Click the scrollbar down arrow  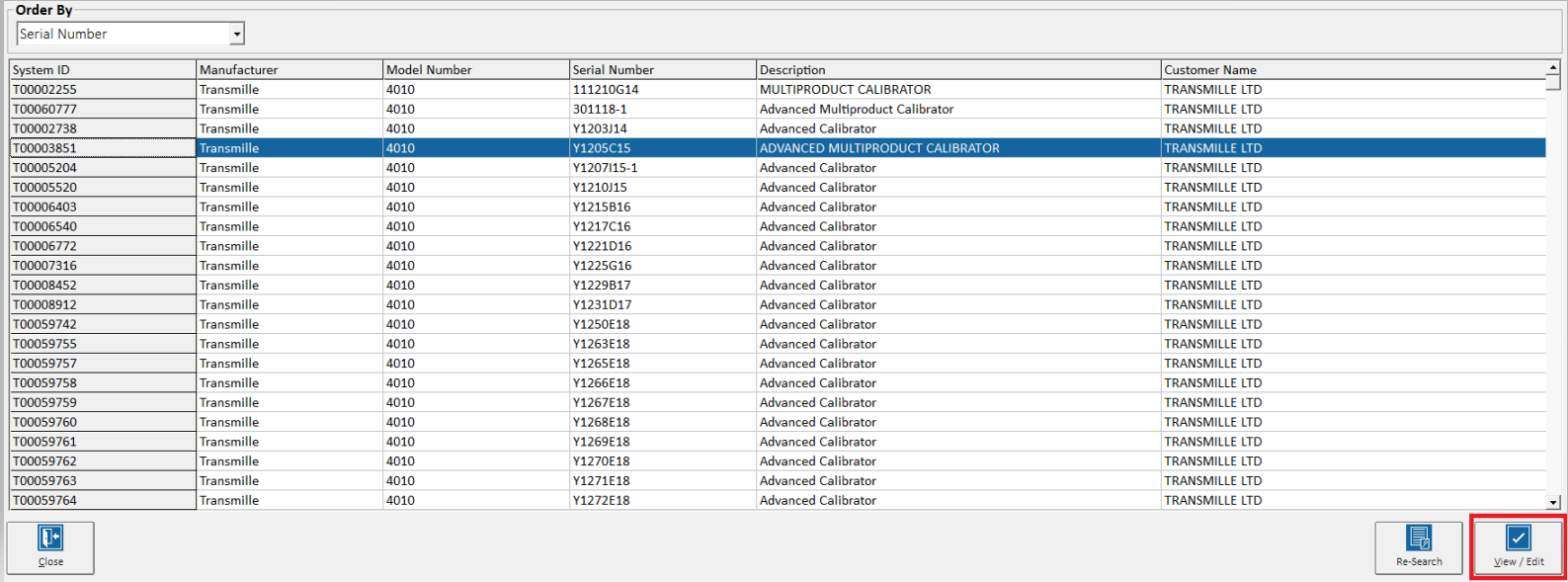point(1553,502)
